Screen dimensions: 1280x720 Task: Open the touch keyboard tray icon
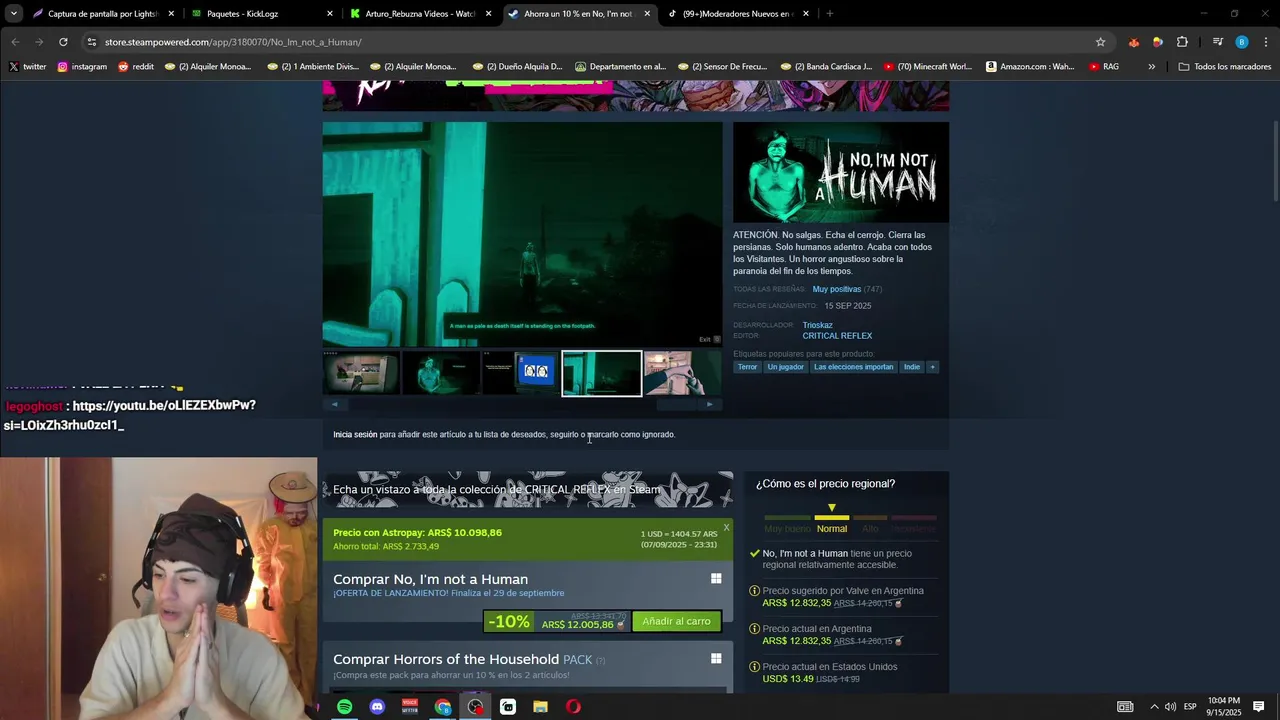(1125, 707)
